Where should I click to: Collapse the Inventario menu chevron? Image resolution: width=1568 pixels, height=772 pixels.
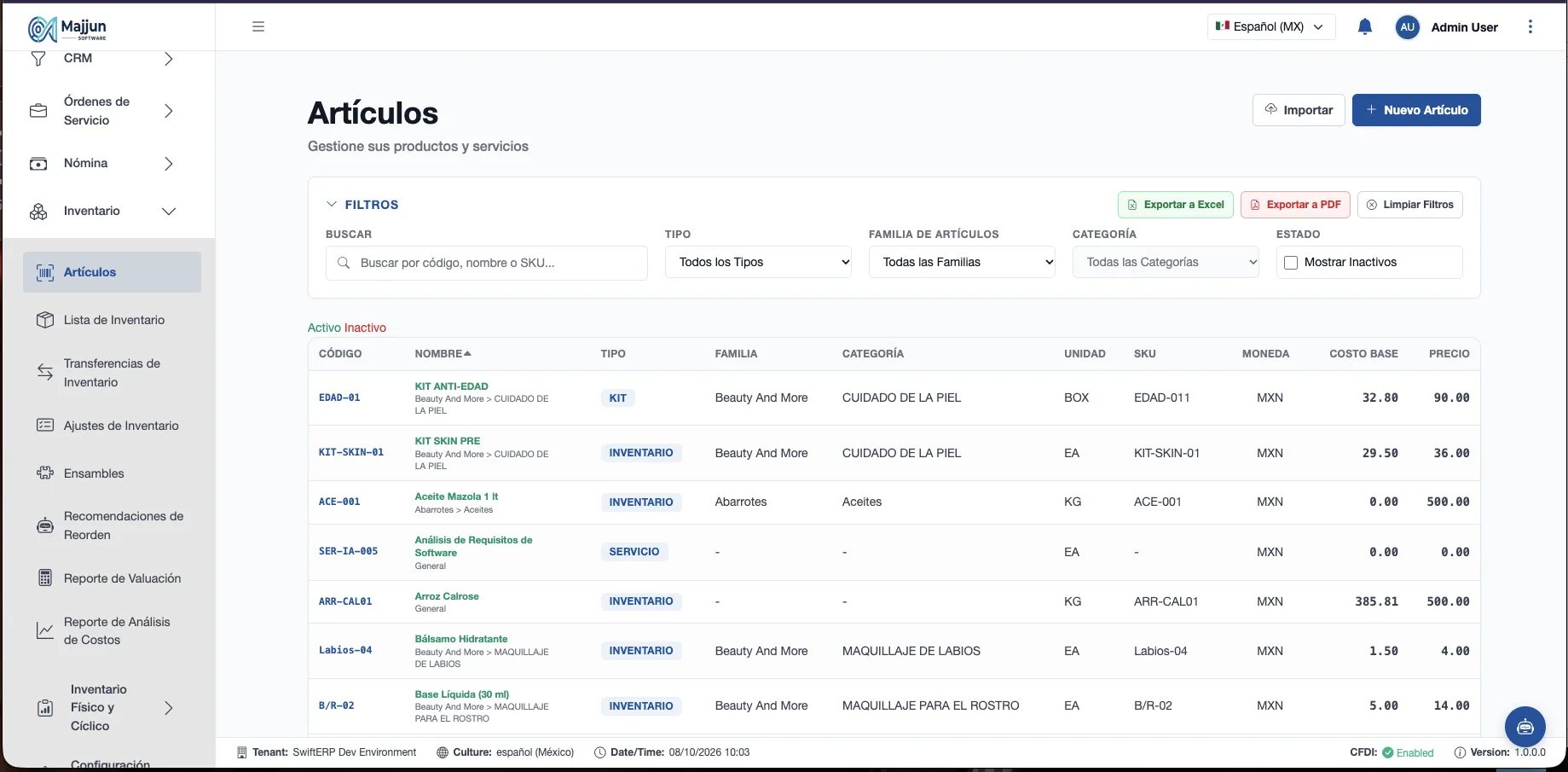(x=169, y=212)
